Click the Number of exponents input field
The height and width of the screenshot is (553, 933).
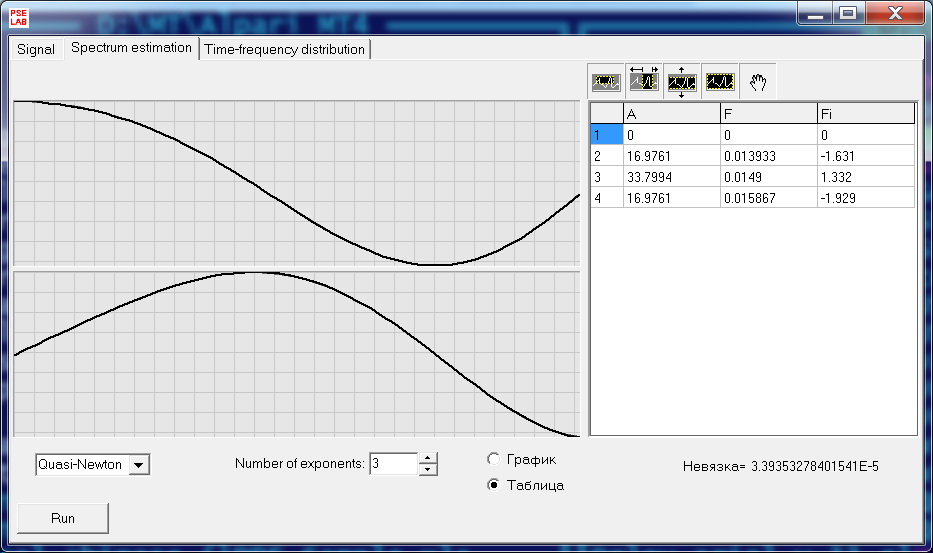click(392, 464)
